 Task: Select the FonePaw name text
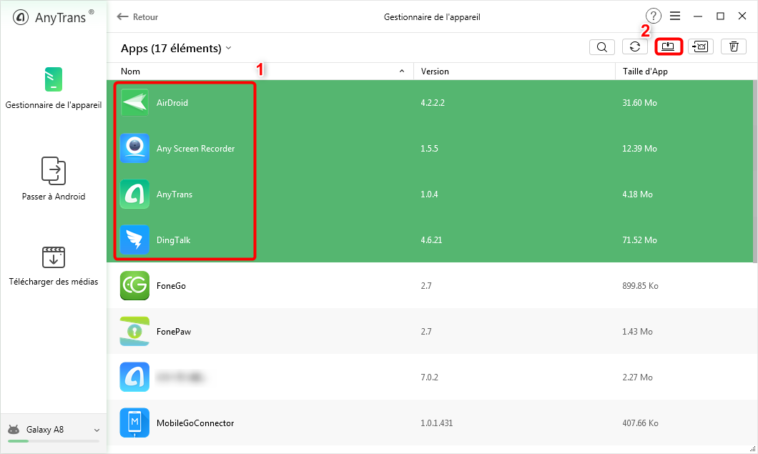[174, 332]
